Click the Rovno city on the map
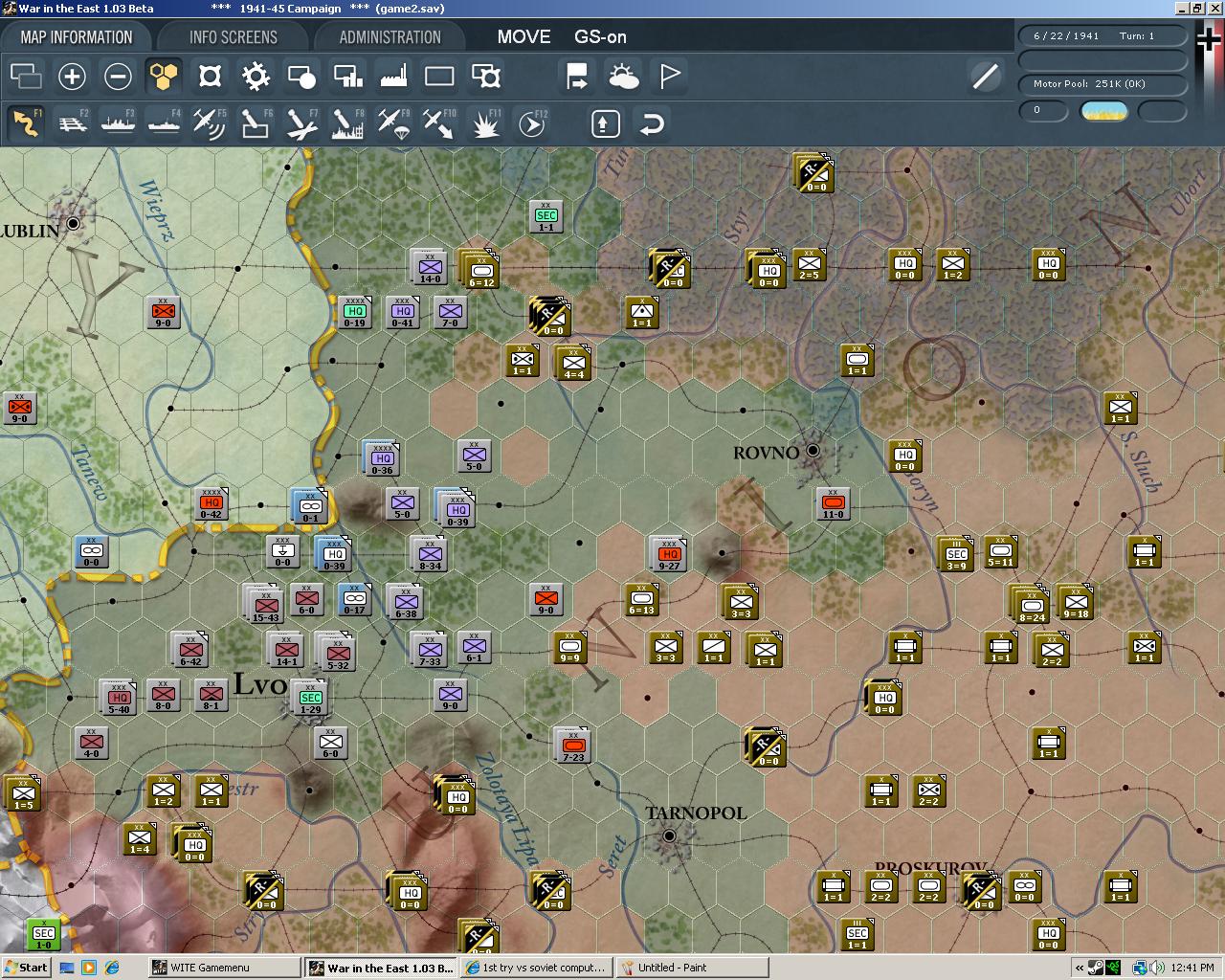The width and height of the screenshot is (1225, 980). [813, 450]
